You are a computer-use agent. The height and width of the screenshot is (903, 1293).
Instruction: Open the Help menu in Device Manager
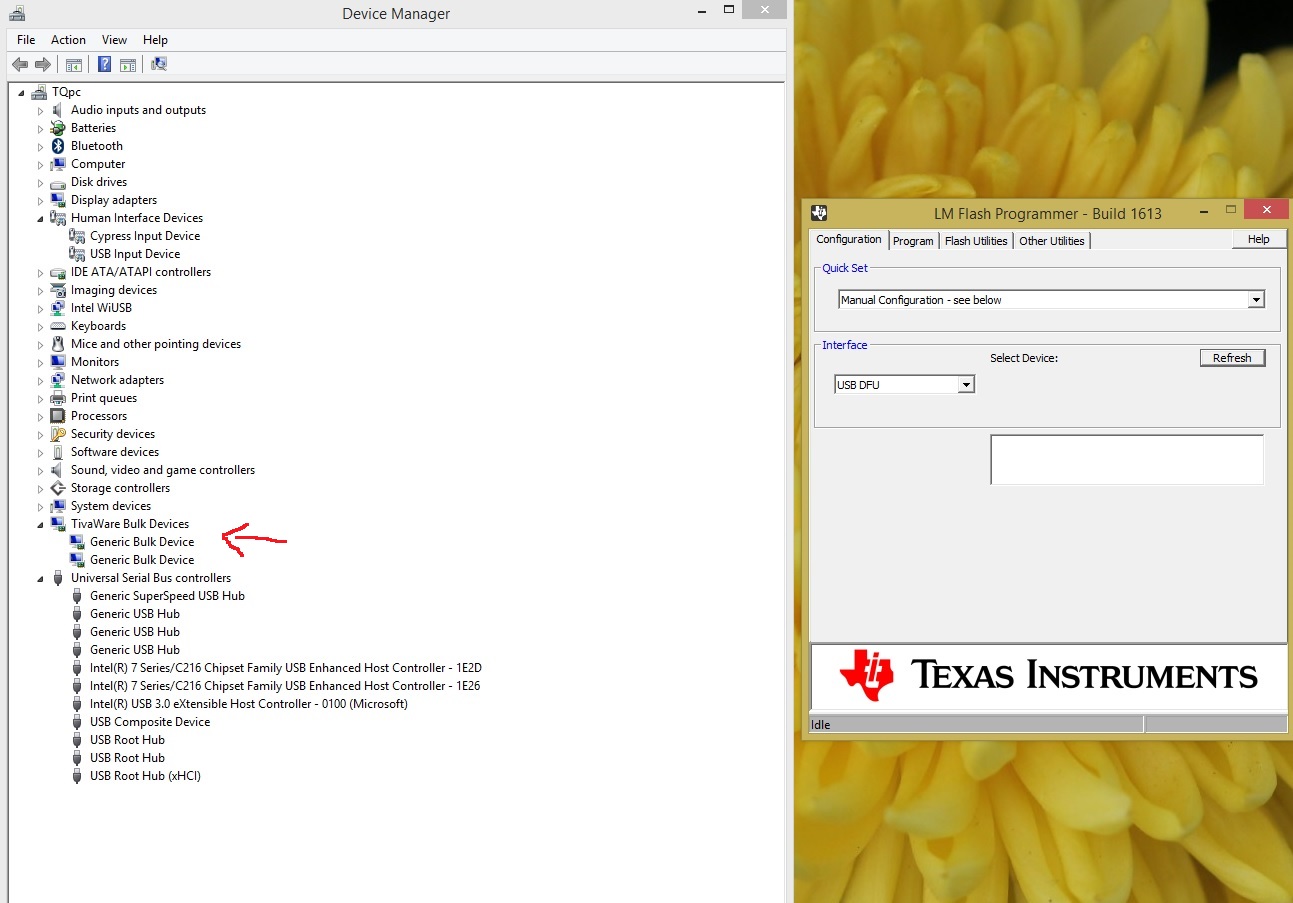pos(155,40)
